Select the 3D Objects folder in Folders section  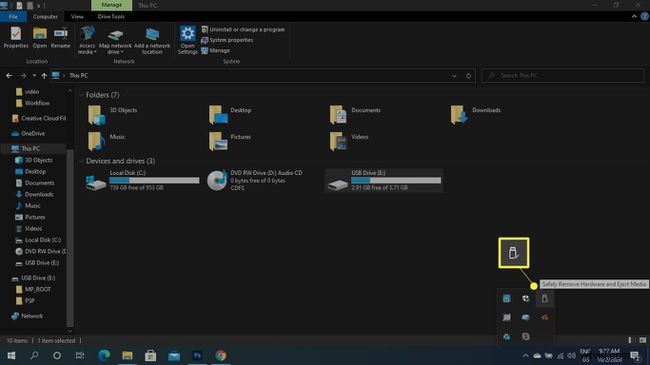point(112,114)
